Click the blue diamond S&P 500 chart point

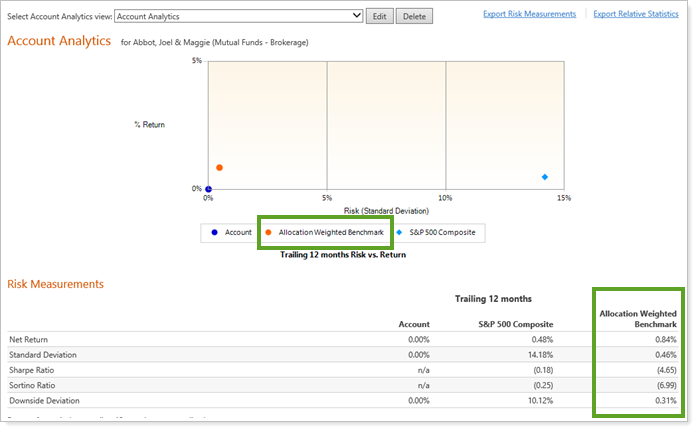[x=545, y=177]
